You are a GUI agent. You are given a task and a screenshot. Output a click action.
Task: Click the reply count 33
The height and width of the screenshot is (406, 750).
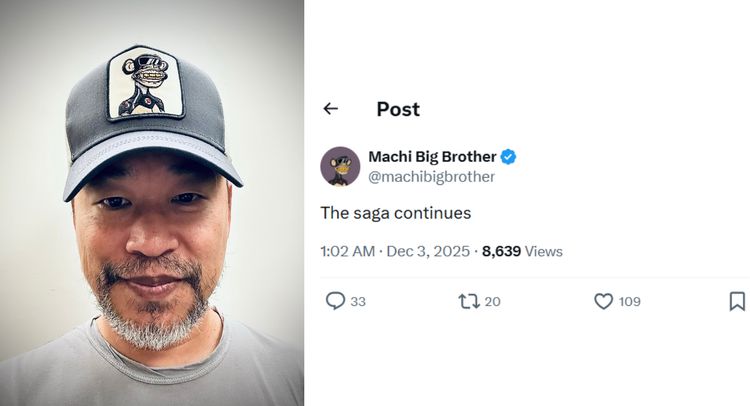tap(358, 302)
